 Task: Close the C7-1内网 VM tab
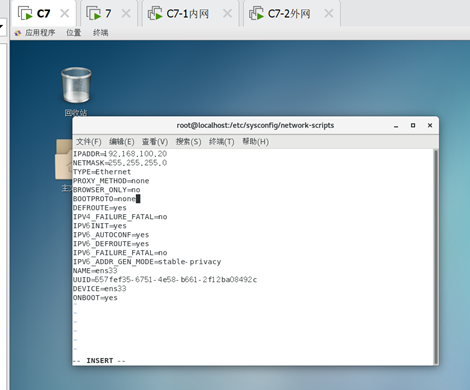227,13
